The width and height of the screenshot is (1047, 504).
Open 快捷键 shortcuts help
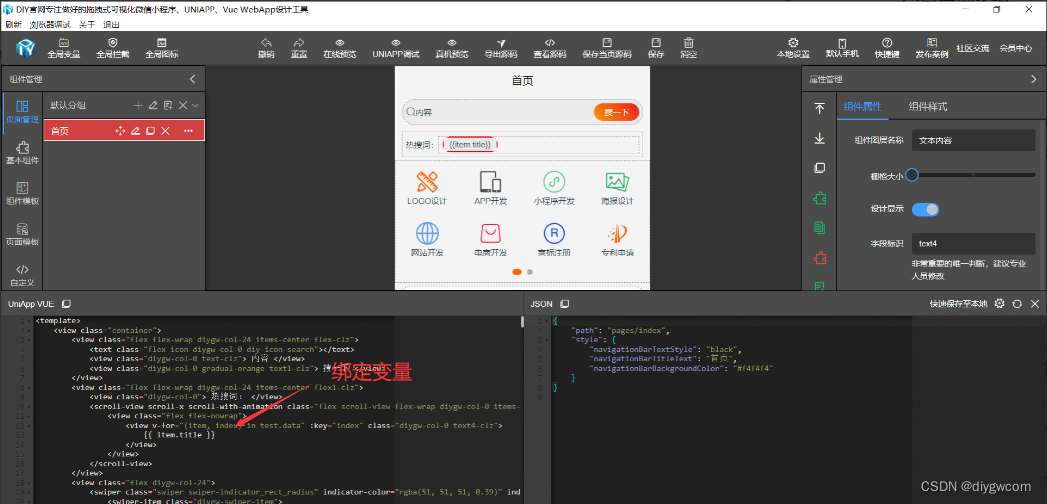click(x=887, y=48)
